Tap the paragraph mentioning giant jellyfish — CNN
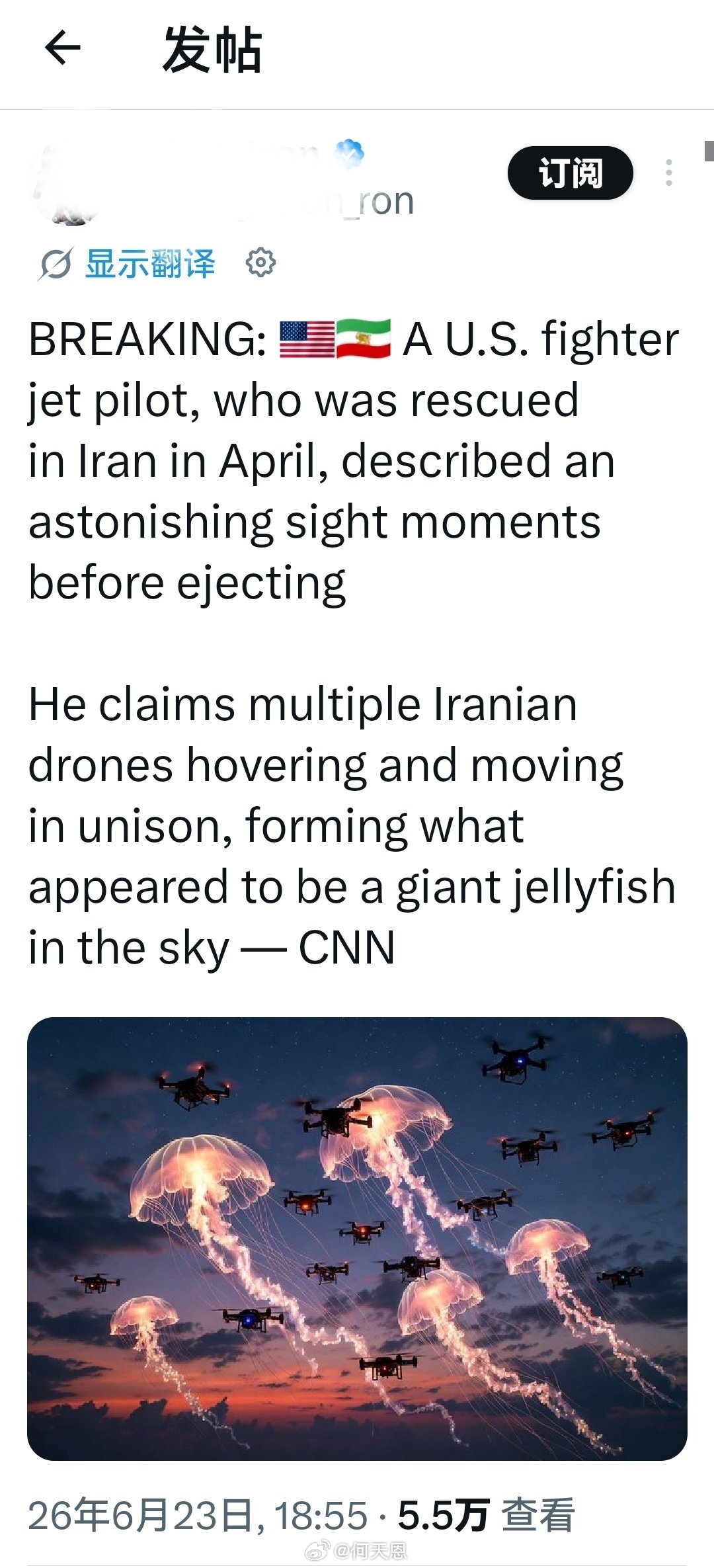 point(352,826)
